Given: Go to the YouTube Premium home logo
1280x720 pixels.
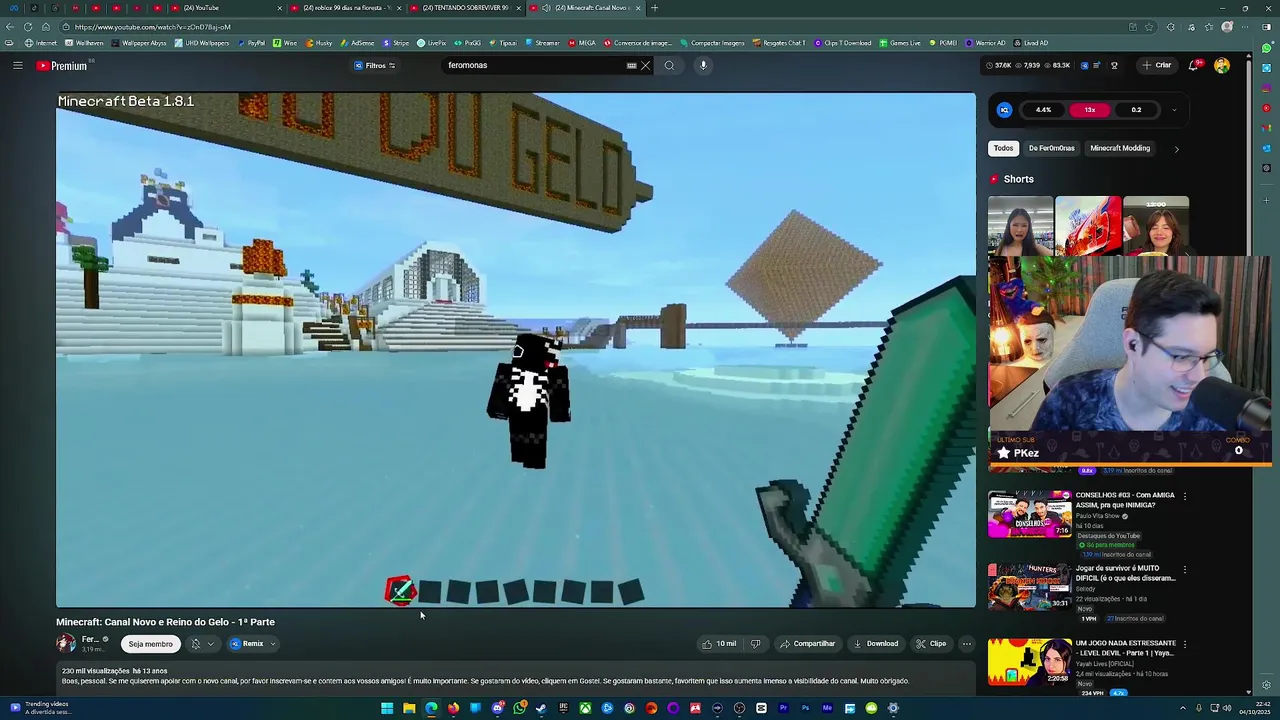Looking at the screenshot, I should point(62,66).
